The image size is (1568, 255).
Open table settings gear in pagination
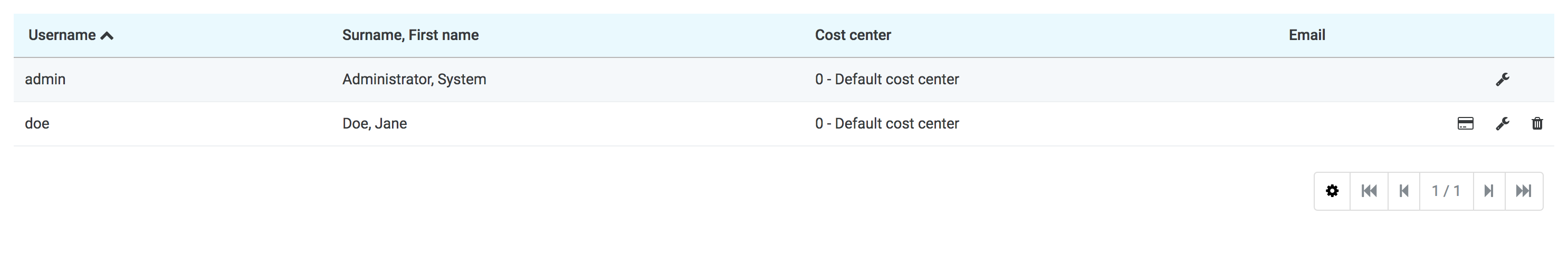click(1332, 191)
